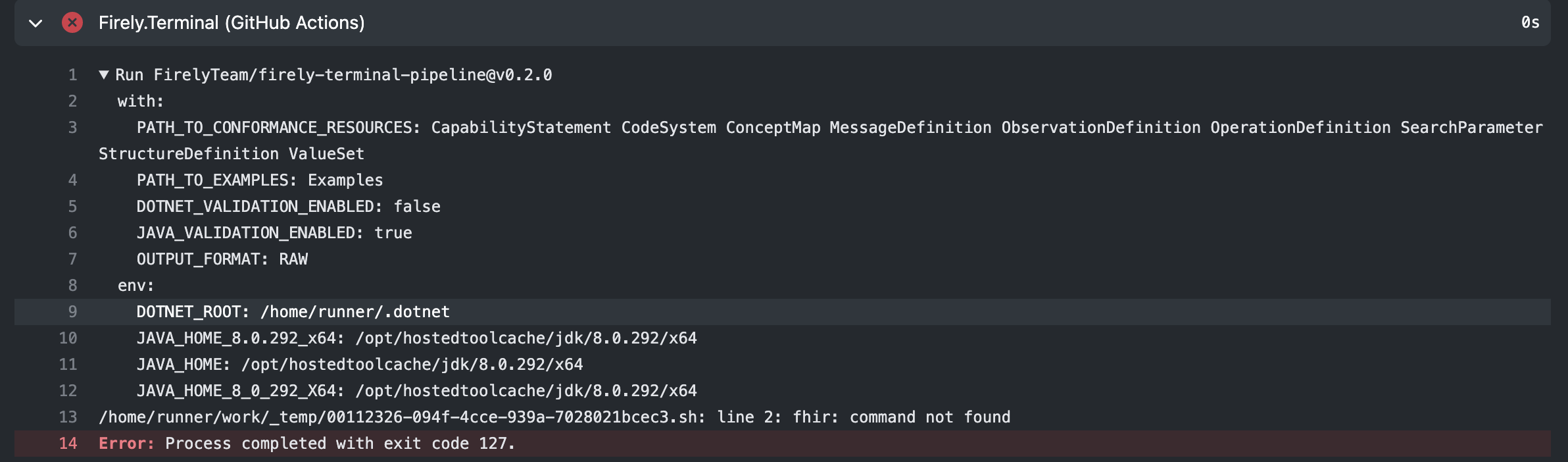Viewport: 1568px width, 462px height.
Task: Click the OUTPUT_FORMAT: RAW line
Action: 222,259
